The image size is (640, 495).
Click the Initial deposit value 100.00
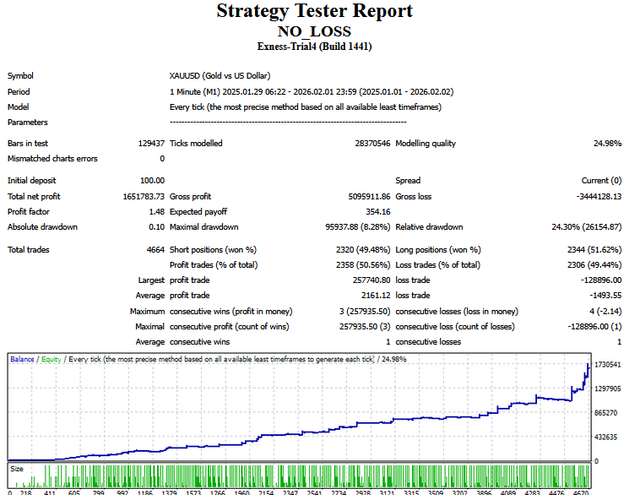pyautogui.click(x=150, y=180)
